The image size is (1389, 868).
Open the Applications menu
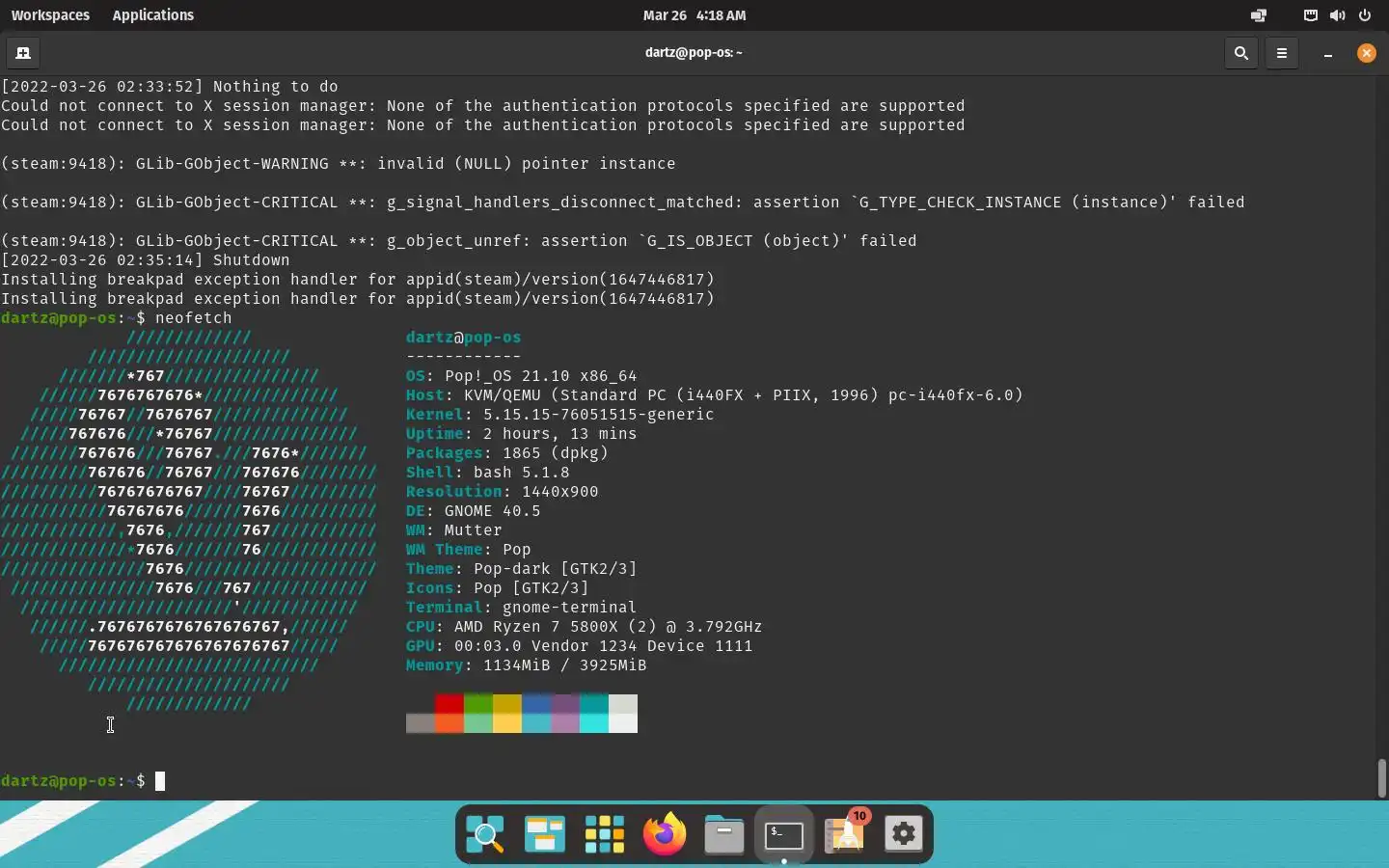[152, 15]
